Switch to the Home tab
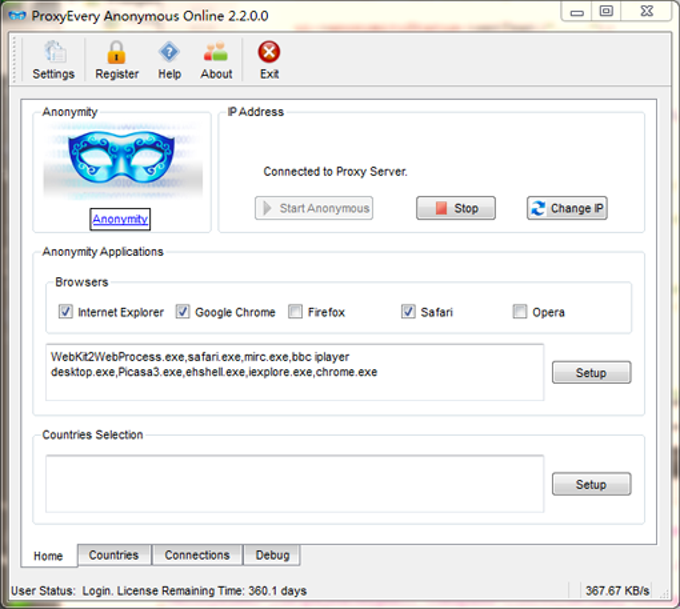680x609 pixels. 49,556
